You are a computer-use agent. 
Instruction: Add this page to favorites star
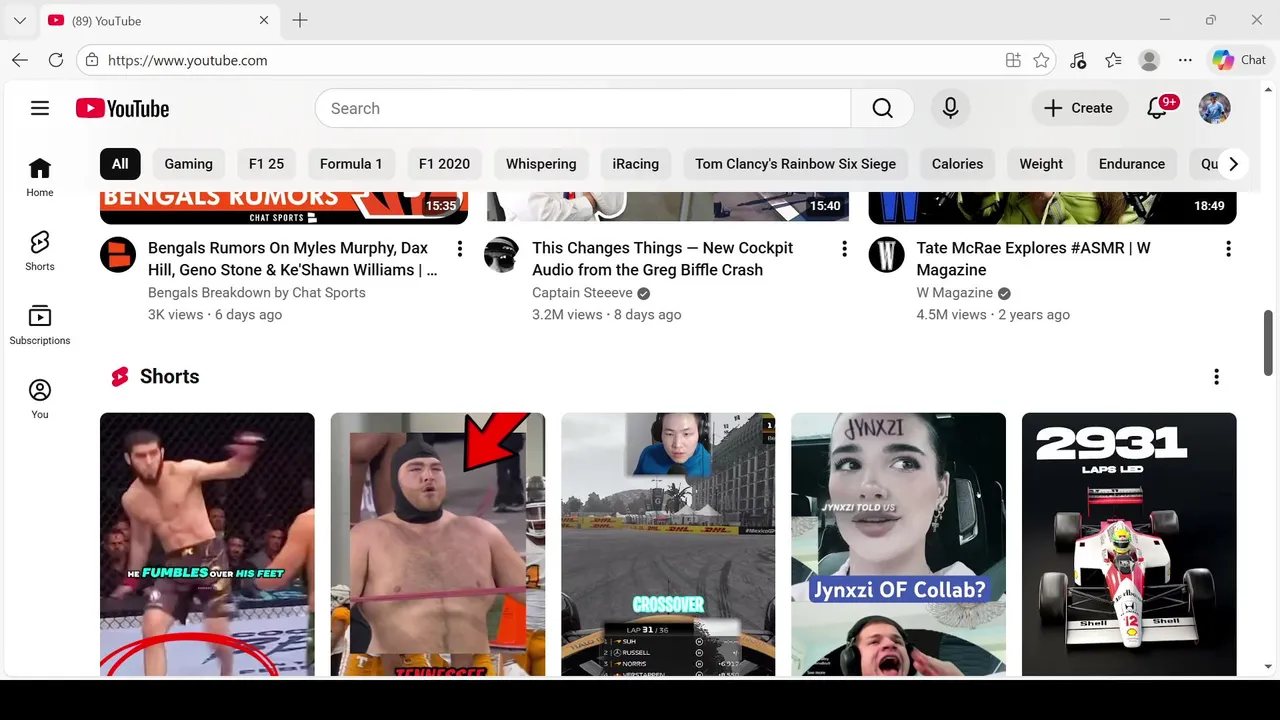(x=1041, y=60)
